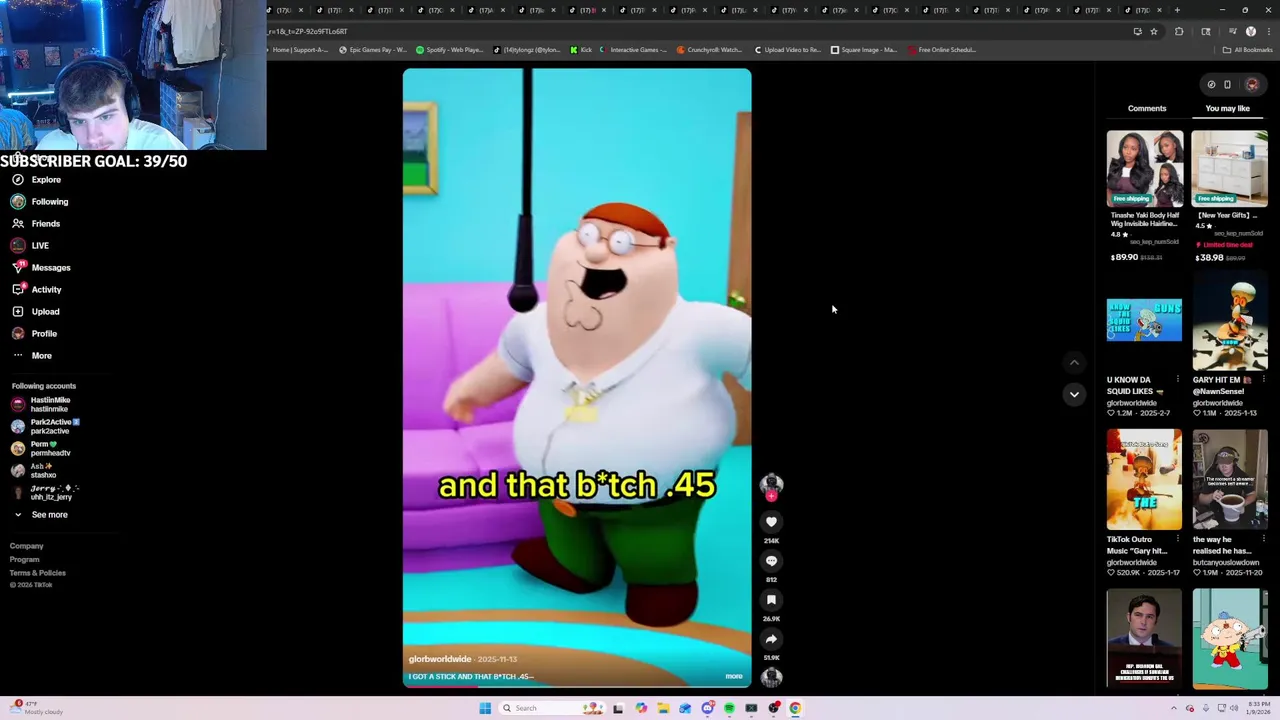The height and width of the screenshot is (720, 1280).
Task: Open the Explore page in the sidebar
Action: [x=36, y=180]
